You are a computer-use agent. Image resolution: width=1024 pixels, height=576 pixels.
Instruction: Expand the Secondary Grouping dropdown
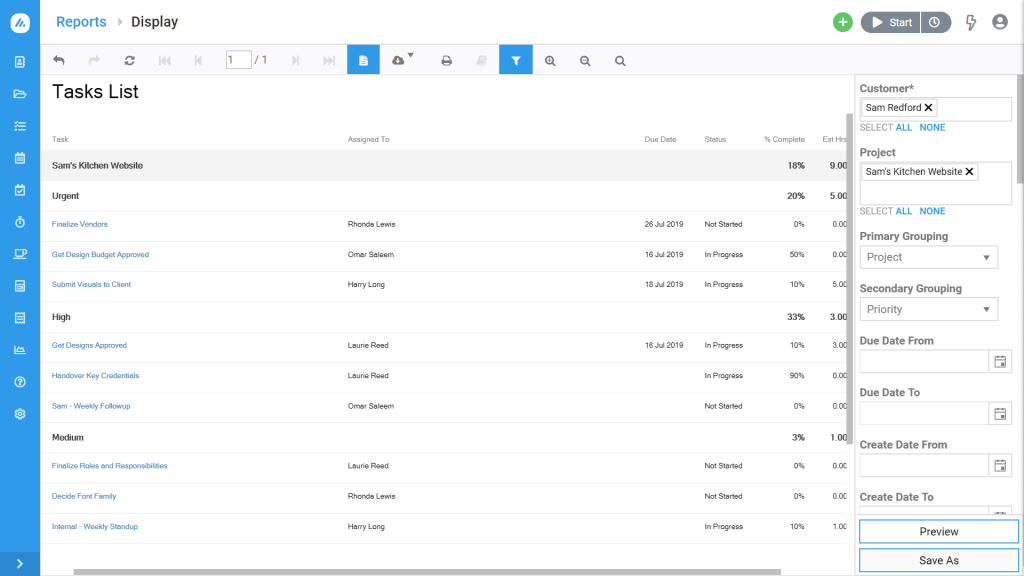pos(928,309)
